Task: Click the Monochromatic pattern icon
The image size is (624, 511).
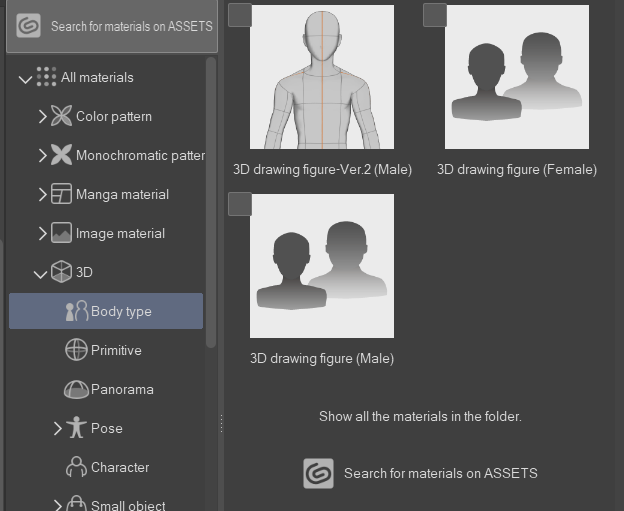Action: click(x=61, y=155)
